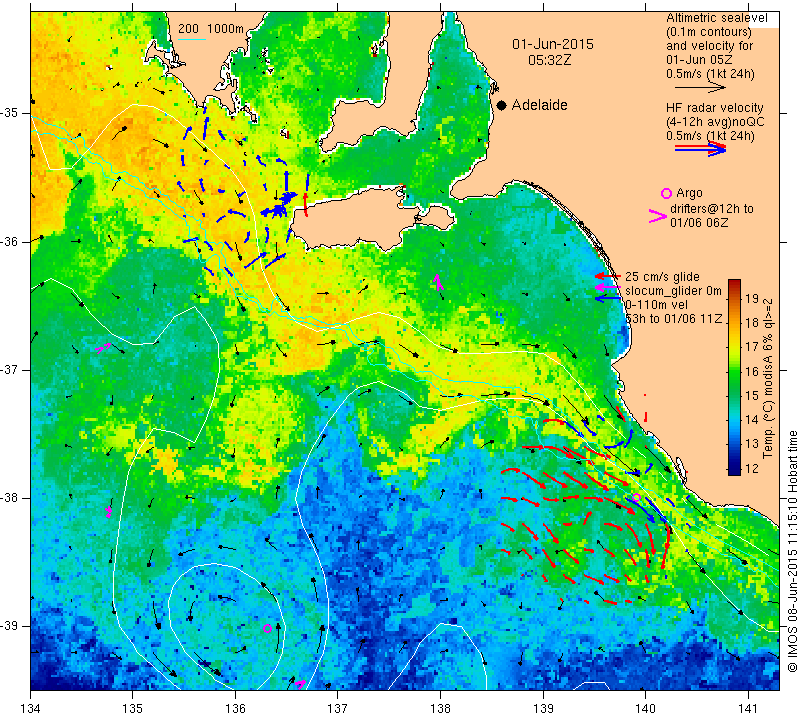The height and width of the screenshot is (720, 800).
Task: Click the 'Argo' legend label
Action: pyautogui.click(x=689, y=193)
